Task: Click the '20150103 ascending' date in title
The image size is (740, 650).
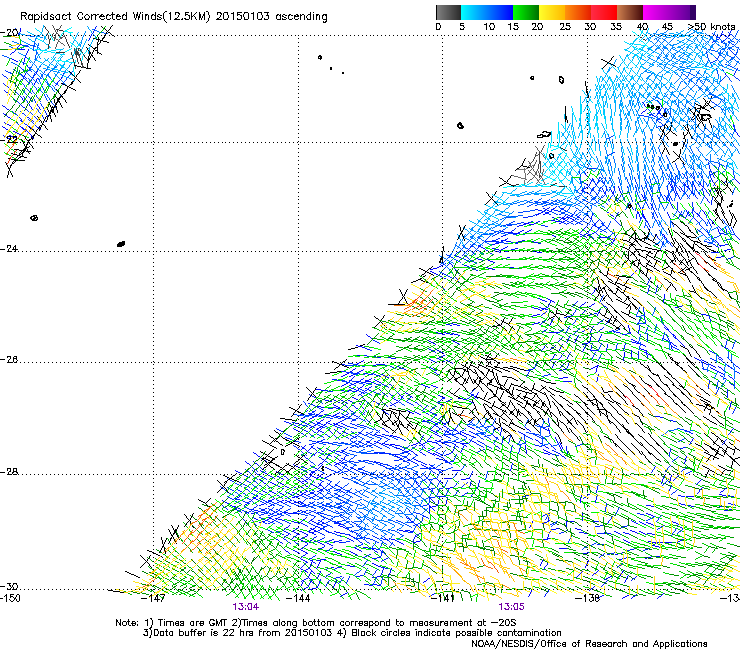Action: click(x=271, y=17)
